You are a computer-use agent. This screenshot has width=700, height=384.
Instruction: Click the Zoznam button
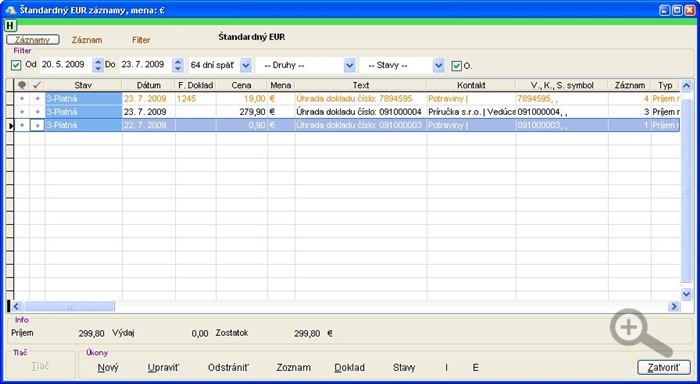(293, 367)
